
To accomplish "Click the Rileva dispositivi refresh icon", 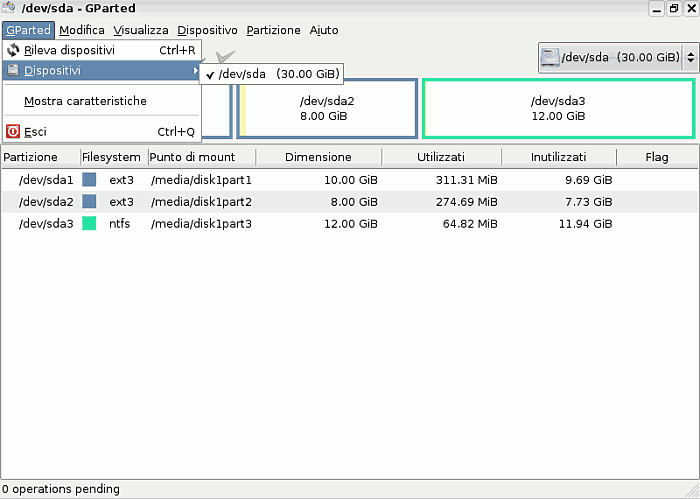I will (x=13, y=49).
